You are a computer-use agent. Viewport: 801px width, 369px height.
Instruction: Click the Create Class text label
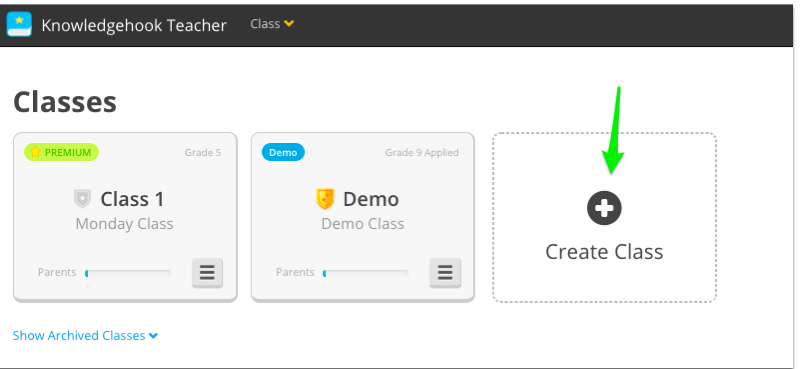click(x=604, y=251)
